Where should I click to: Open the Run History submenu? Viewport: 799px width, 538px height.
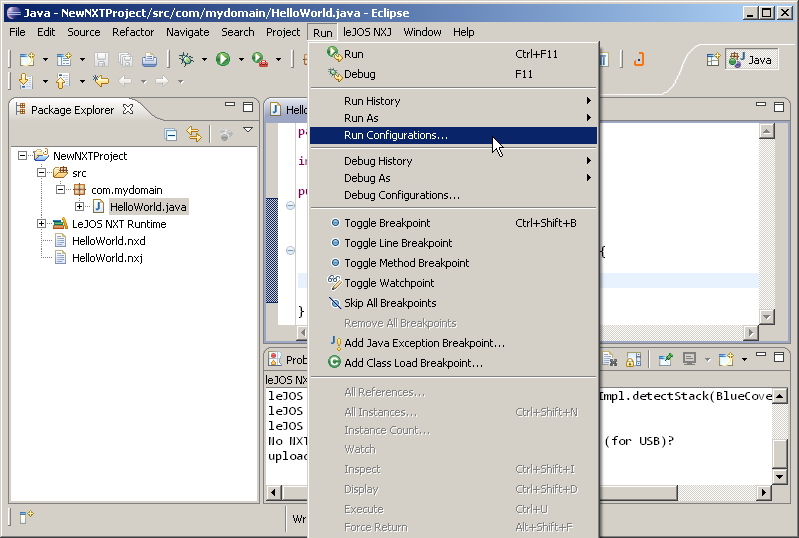coord(454,101)
